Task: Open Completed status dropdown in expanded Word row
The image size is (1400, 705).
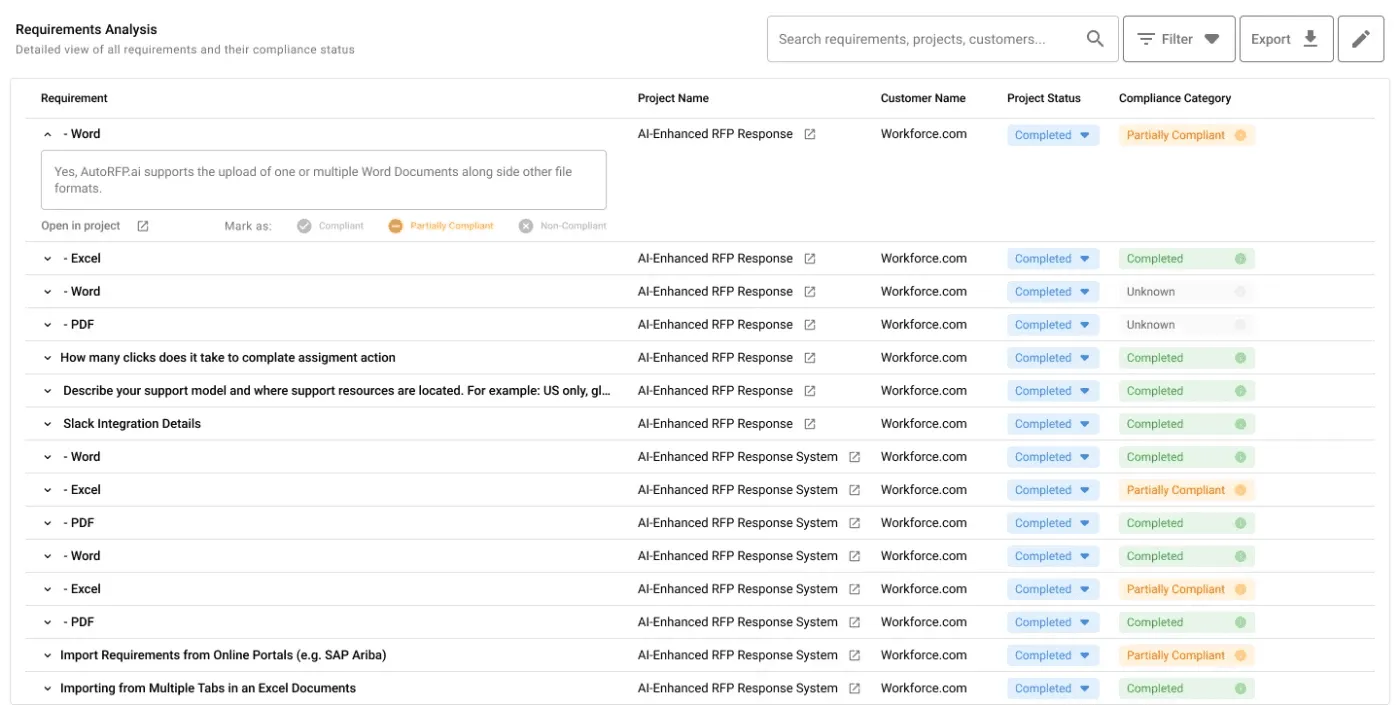Action: 1053,135
